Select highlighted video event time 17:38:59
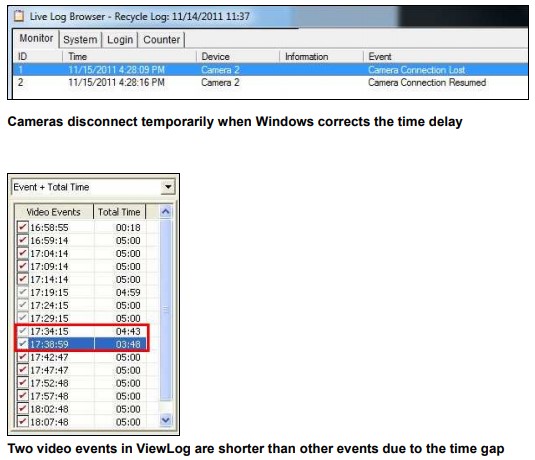The width and height of the screenshot is (535, 460). pyautogui.click(x=49, y=344)
